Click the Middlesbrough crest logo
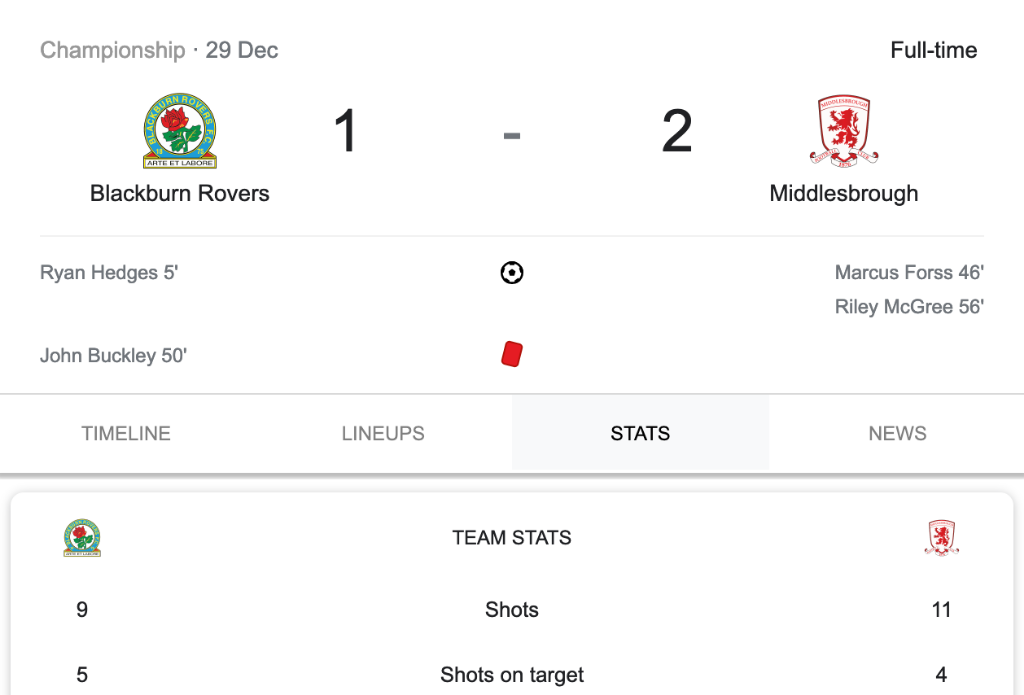The height and width of the screenshot is (695, 1024). pos(844,131)
